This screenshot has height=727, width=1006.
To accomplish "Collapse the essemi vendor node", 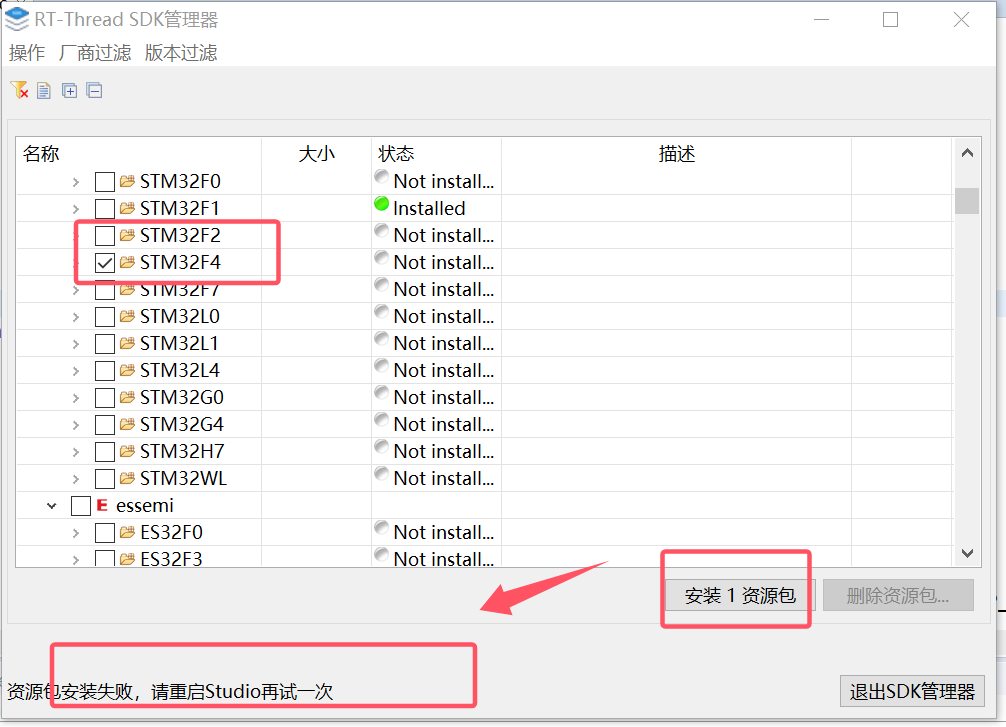I will click(52, 506).
